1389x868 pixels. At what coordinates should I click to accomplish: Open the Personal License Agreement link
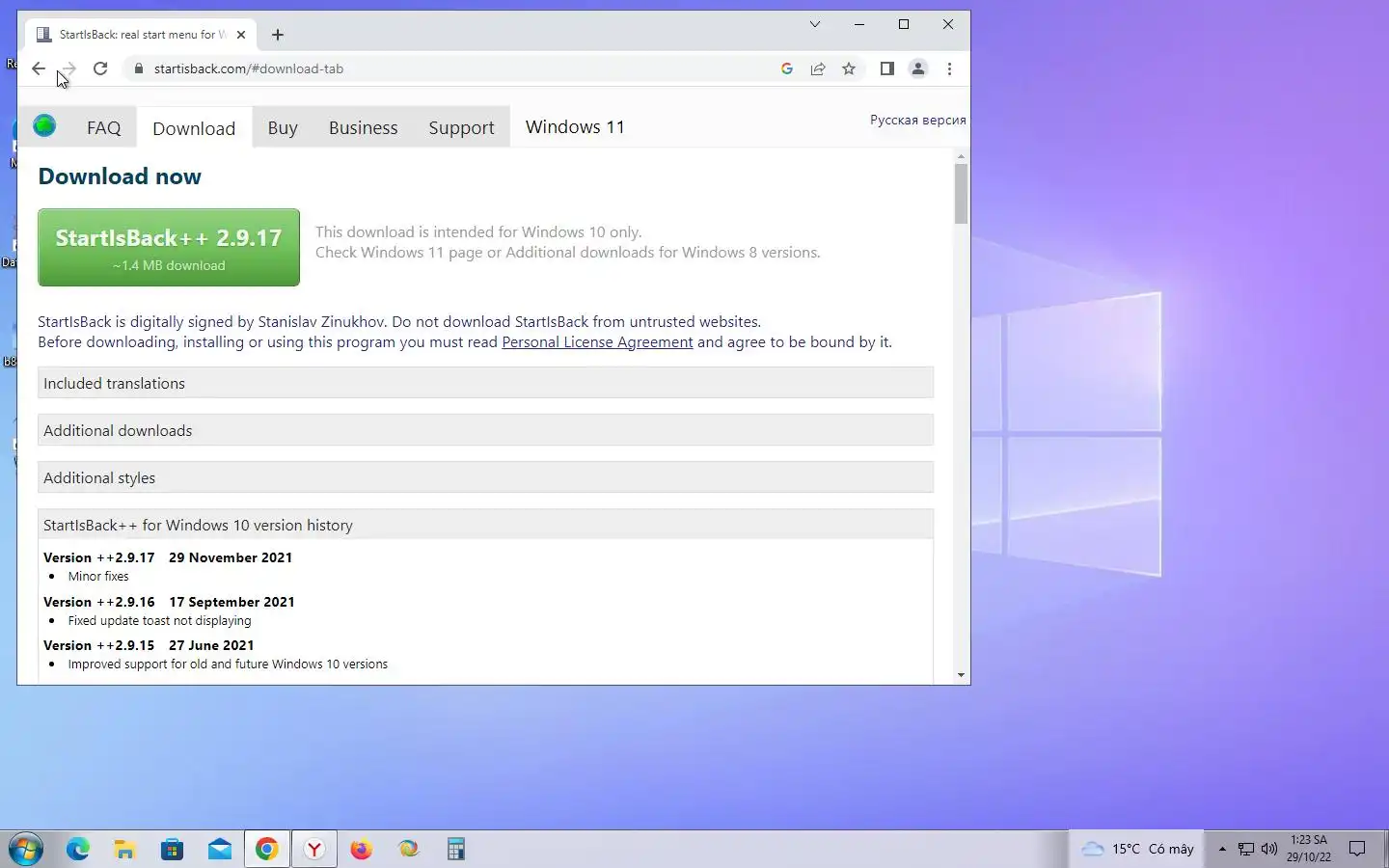[597, 341]
